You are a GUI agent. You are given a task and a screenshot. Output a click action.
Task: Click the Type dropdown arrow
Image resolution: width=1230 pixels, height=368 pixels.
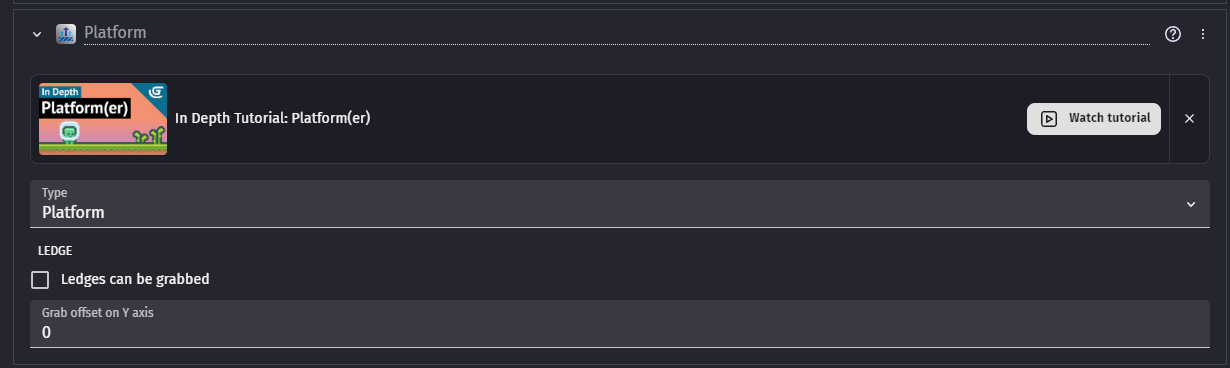(x=1191, y=204)
